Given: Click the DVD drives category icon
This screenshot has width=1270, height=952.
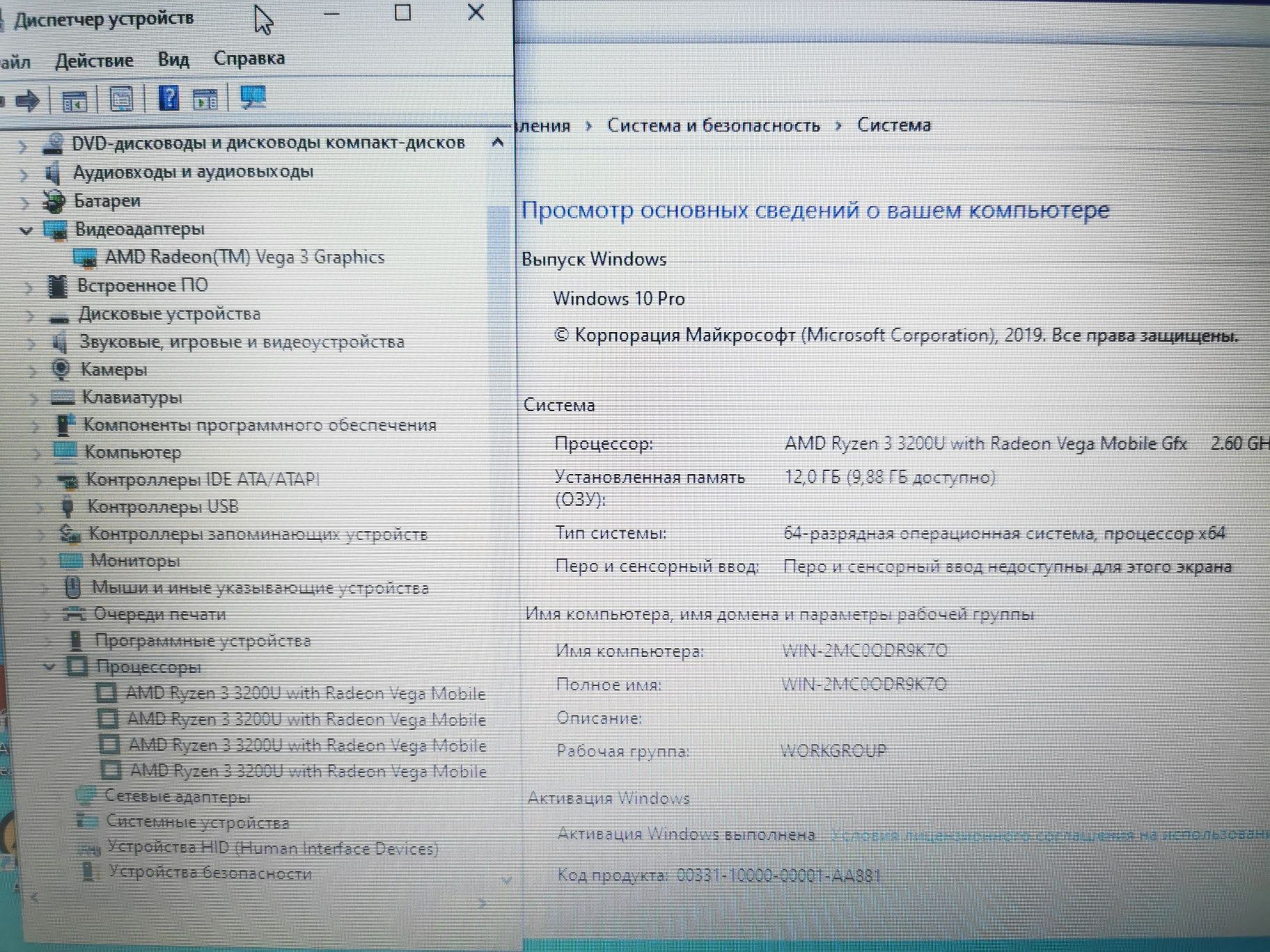Looking at the screenshot, I should [53, 143].
